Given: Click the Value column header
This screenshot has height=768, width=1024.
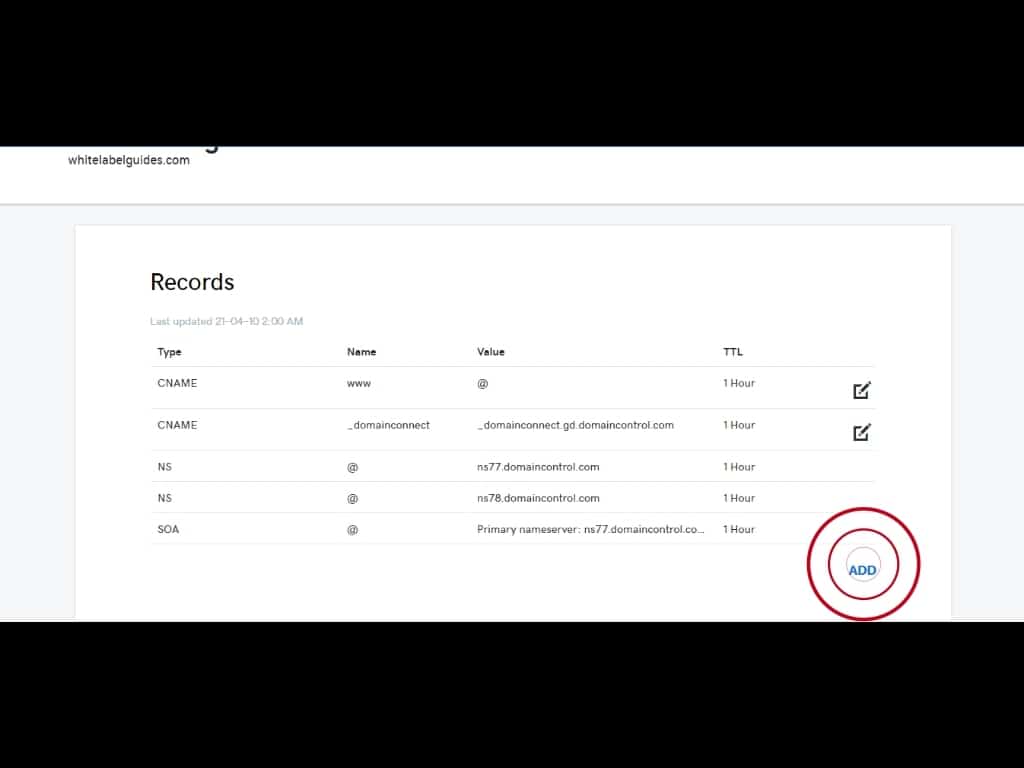Looking at the screenshot, I should [x=491, y=352].
